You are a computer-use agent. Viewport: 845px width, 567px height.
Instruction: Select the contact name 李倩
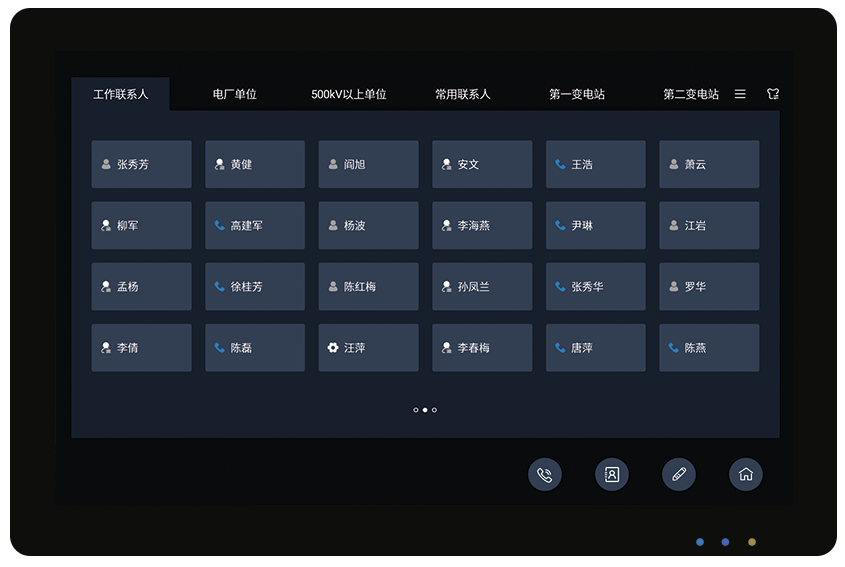128,348
